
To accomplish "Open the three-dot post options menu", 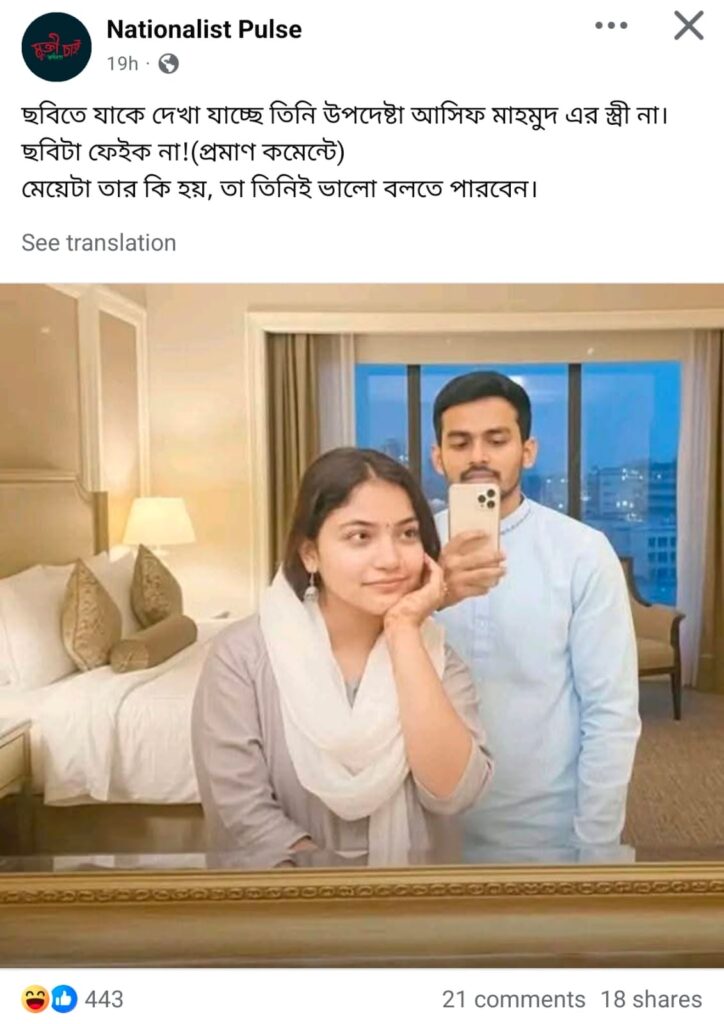I will (611, 25).
